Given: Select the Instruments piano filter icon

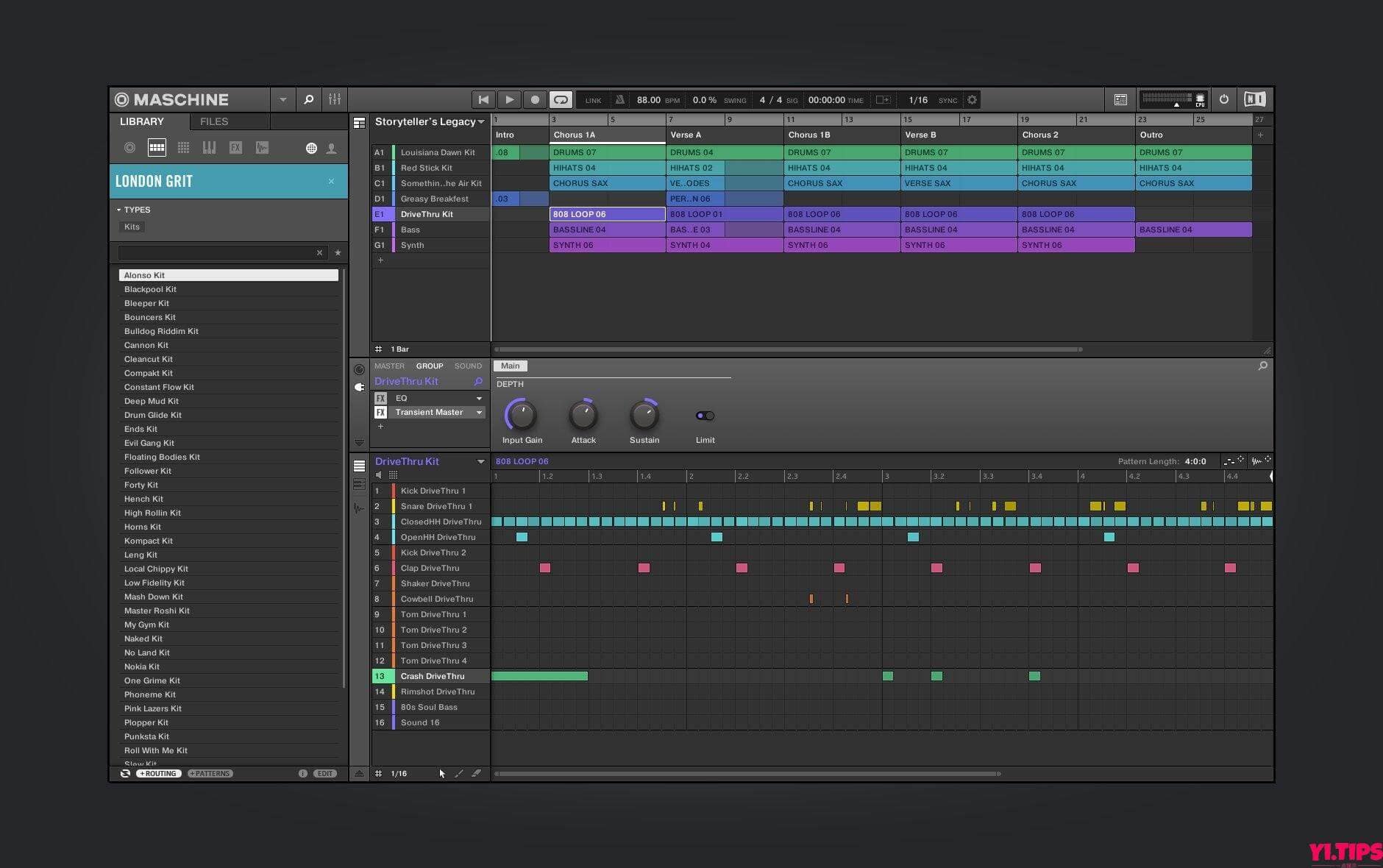Looking at the screenshot, I should click(x=210, y=148).
